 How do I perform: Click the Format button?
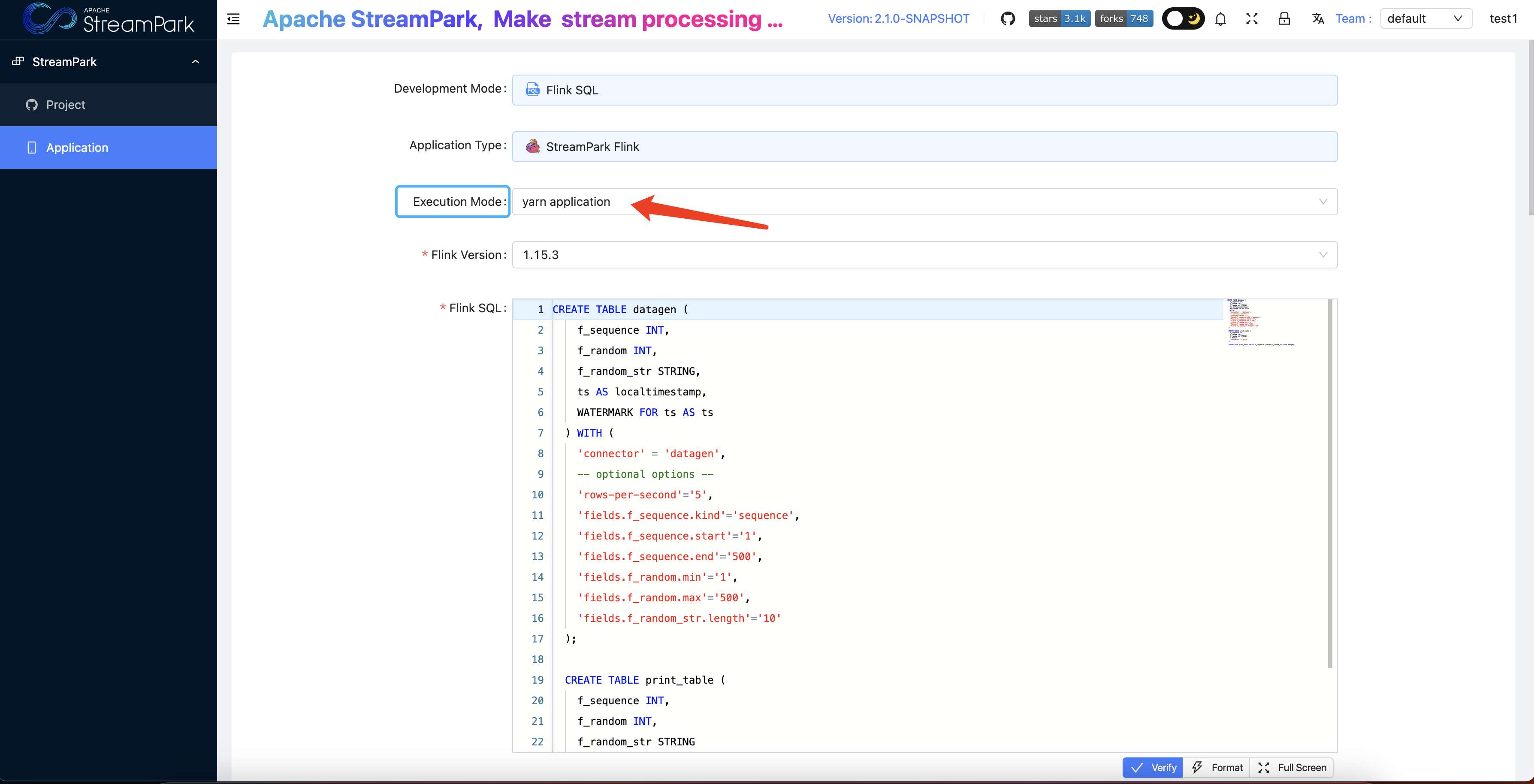coord(1217,768)
